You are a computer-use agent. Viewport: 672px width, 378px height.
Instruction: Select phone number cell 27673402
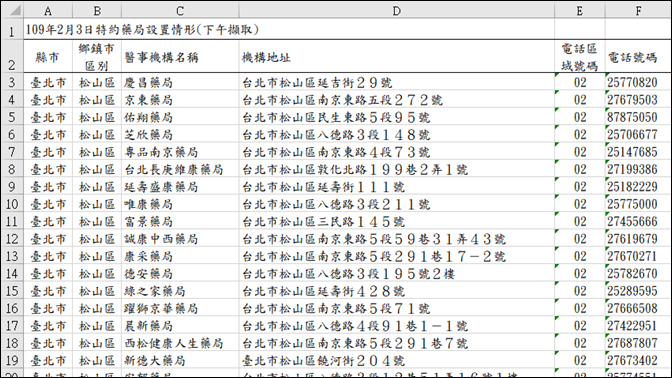638,360
